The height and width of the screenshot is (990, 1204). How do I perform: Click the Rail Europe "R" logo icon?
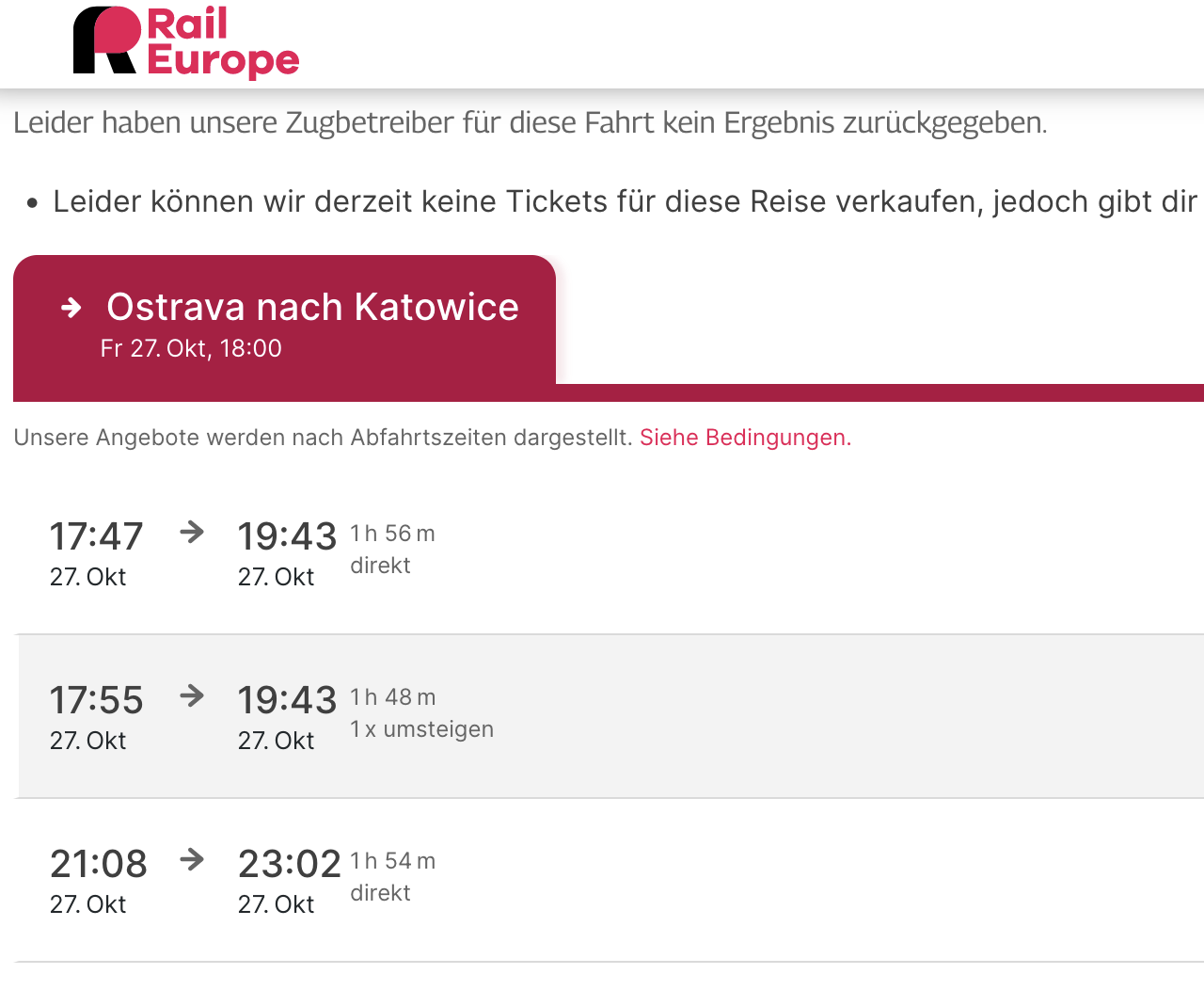[106, 40]
